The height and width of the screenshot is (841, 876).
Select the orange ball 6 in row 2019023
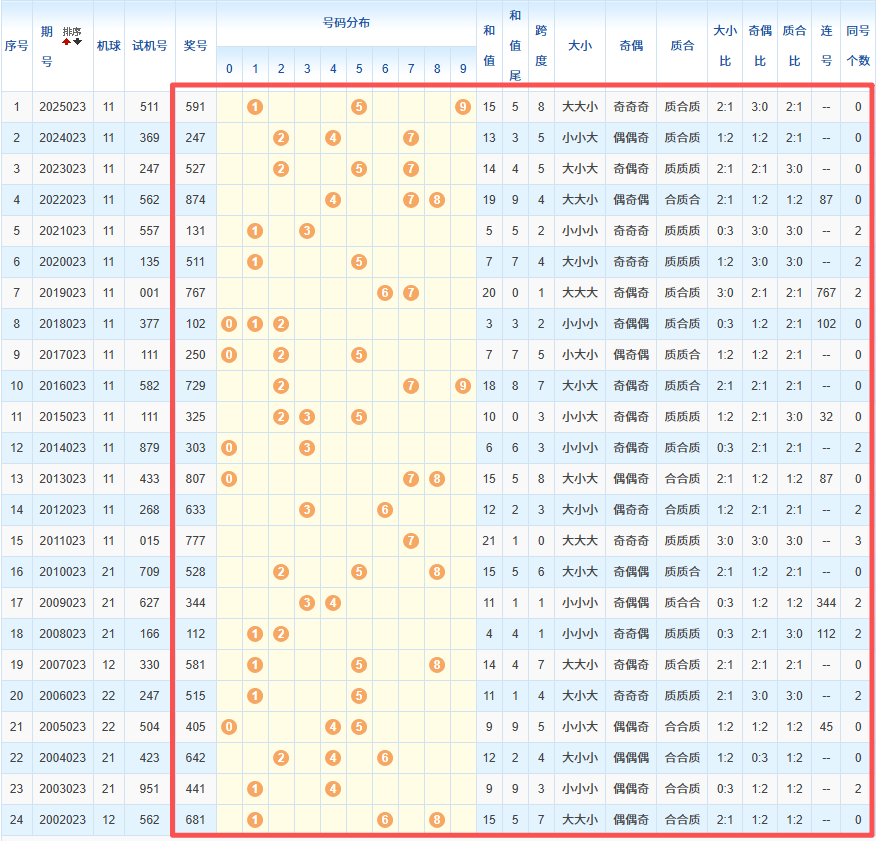385,293
